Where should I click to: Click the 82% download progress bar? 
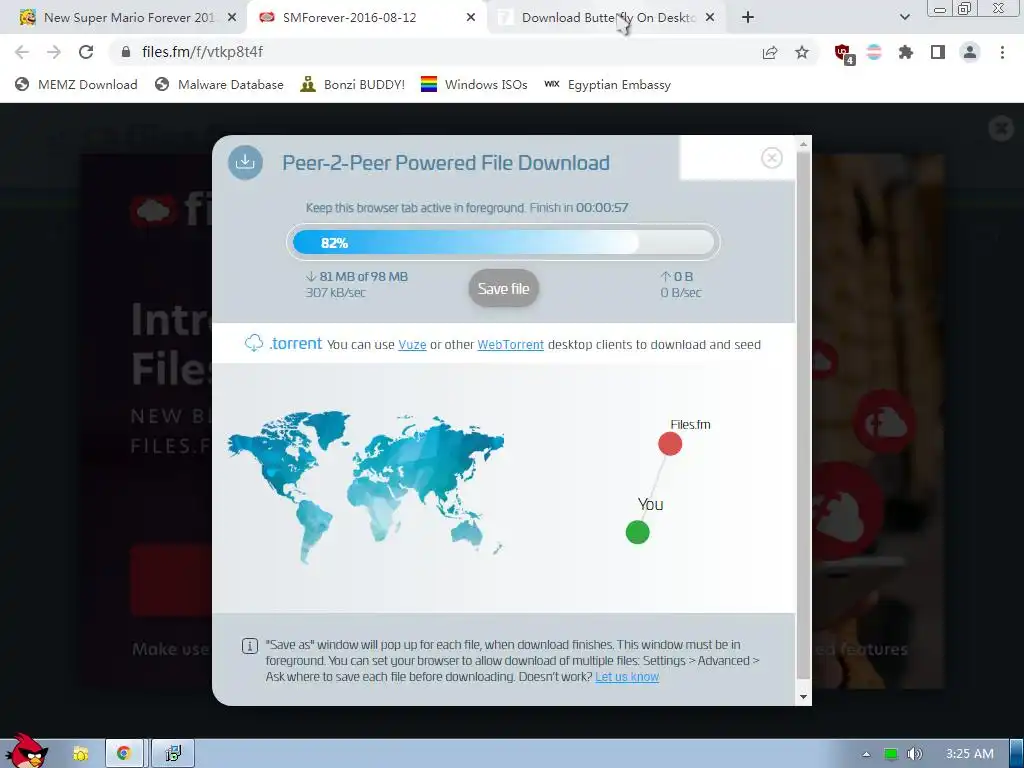click(503, 242)
